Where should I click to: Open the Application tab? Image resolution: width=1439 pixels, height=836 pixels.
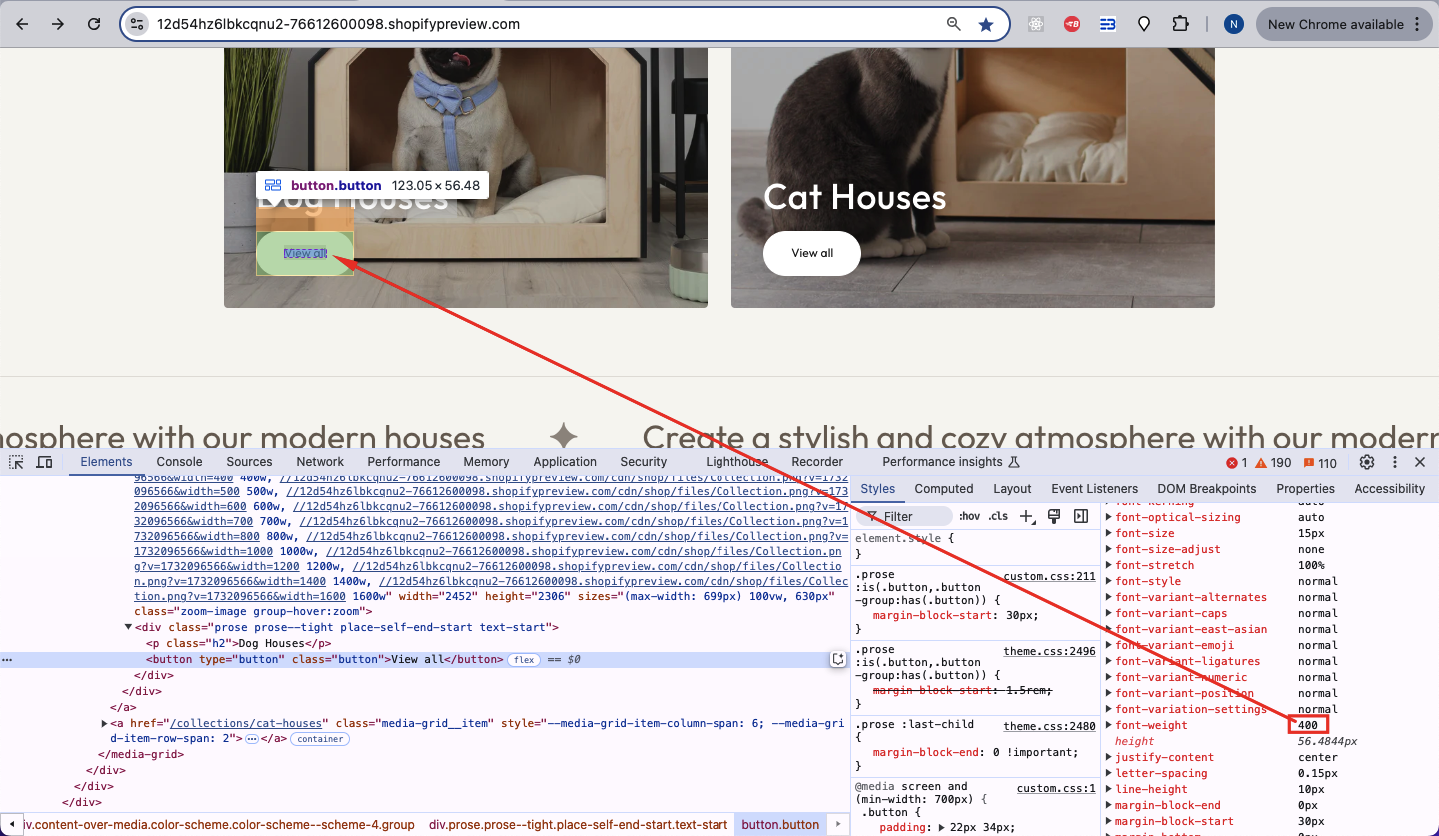click(565, 462)
